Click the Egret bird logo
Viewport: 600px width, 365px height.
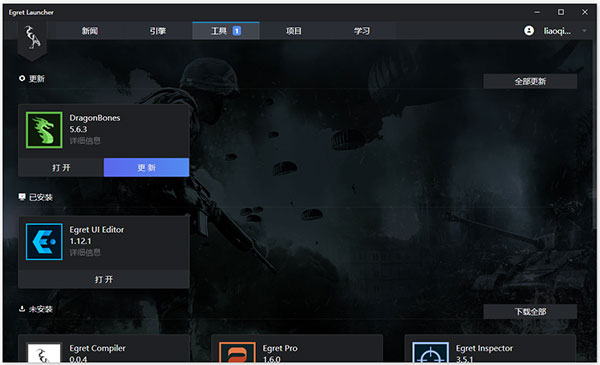[33, 37]
